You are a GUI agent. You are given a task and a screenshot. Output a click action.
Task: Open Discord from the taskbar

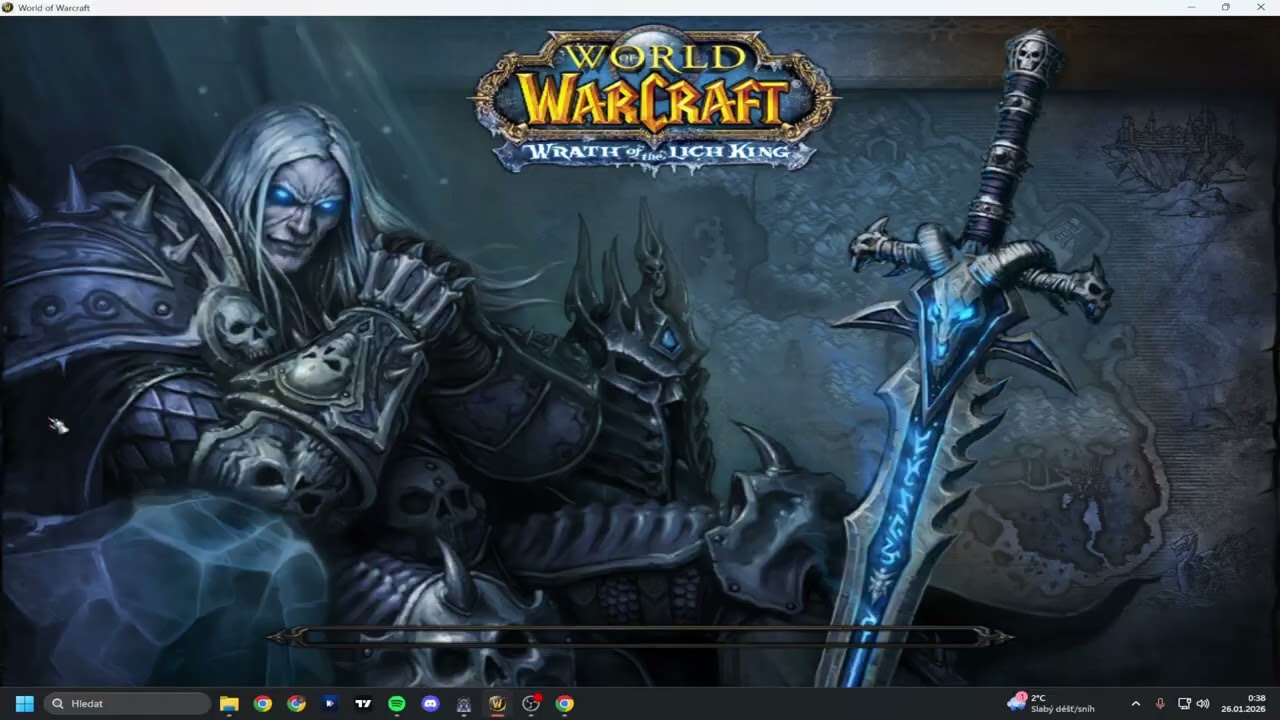click(430, 703)
